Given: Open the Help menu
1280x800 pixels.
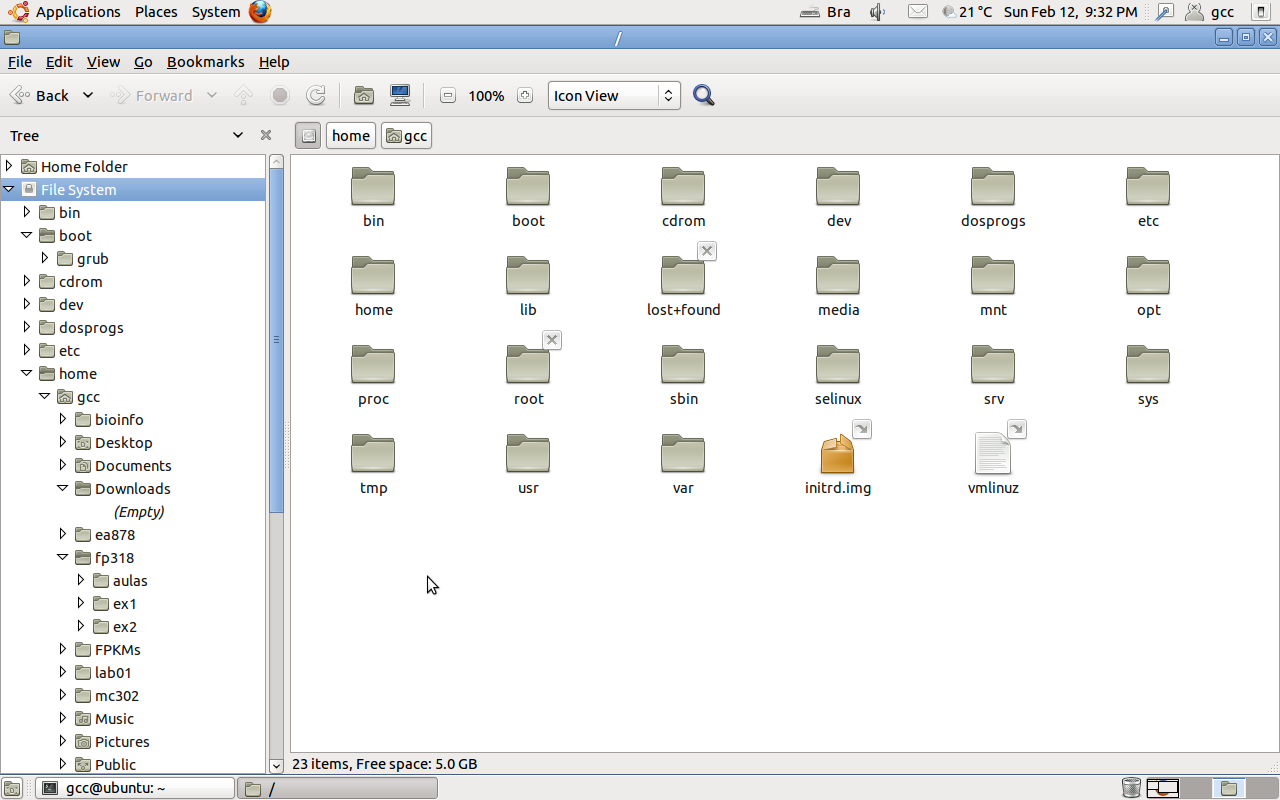Looking at the screenshot, I should (274, 62).
